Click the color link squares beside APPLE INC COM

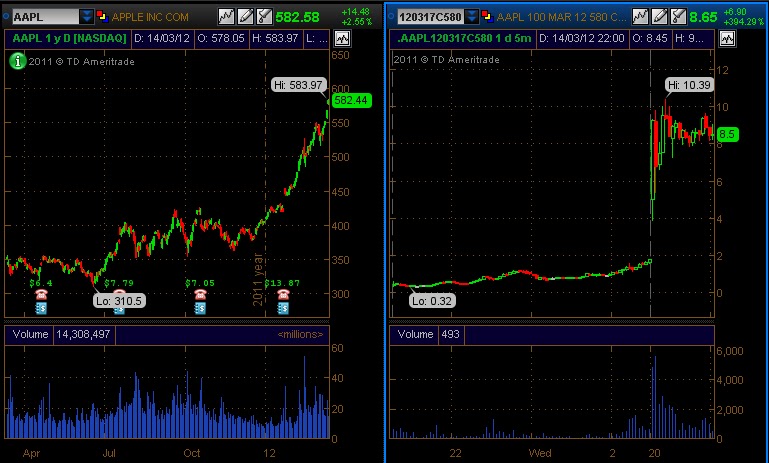coord(102,17)
